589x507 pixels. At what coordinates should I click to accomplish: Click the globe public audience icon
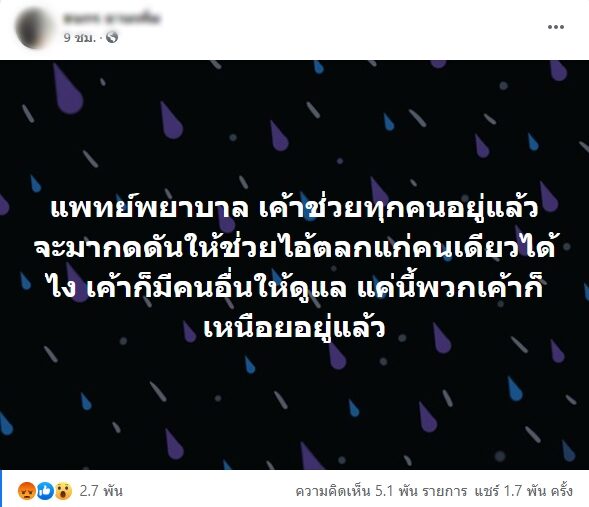(112, 37)
